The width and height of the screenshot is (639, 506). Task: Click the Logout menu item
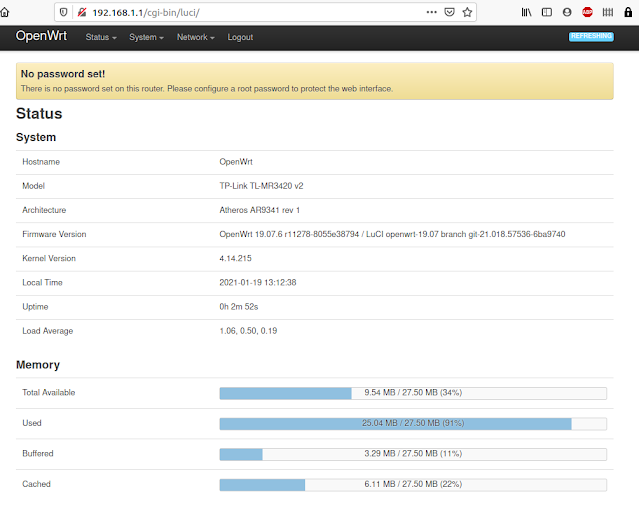[x=240, y=37]
